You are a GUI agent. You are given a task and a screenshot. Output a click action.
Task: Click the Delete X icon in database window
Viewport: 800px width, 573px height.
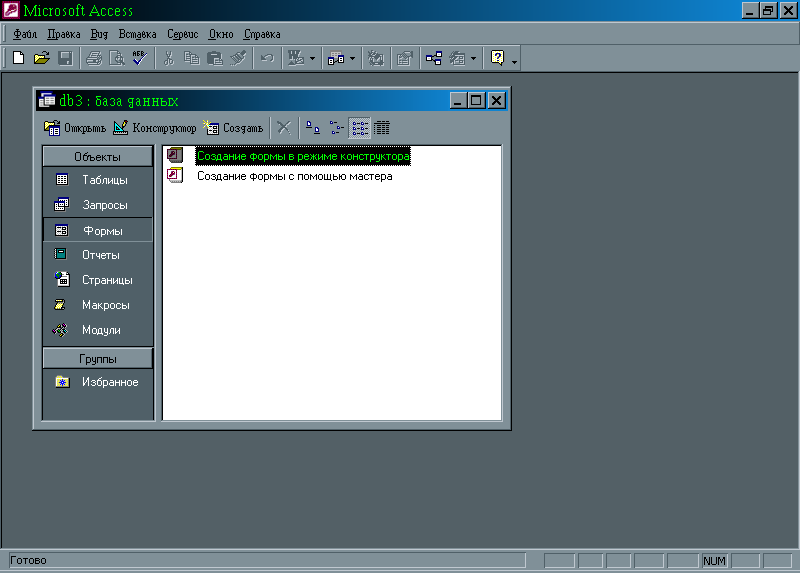pos(284,128)
